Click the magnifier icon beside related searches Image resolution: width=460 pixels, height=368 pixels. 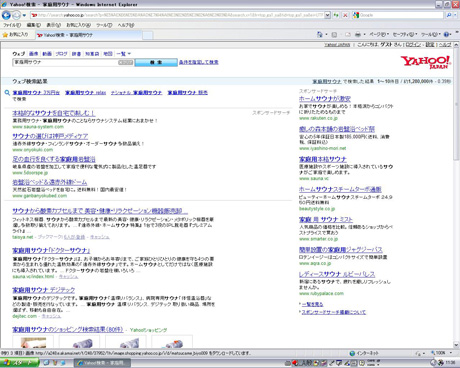point(7,93)
